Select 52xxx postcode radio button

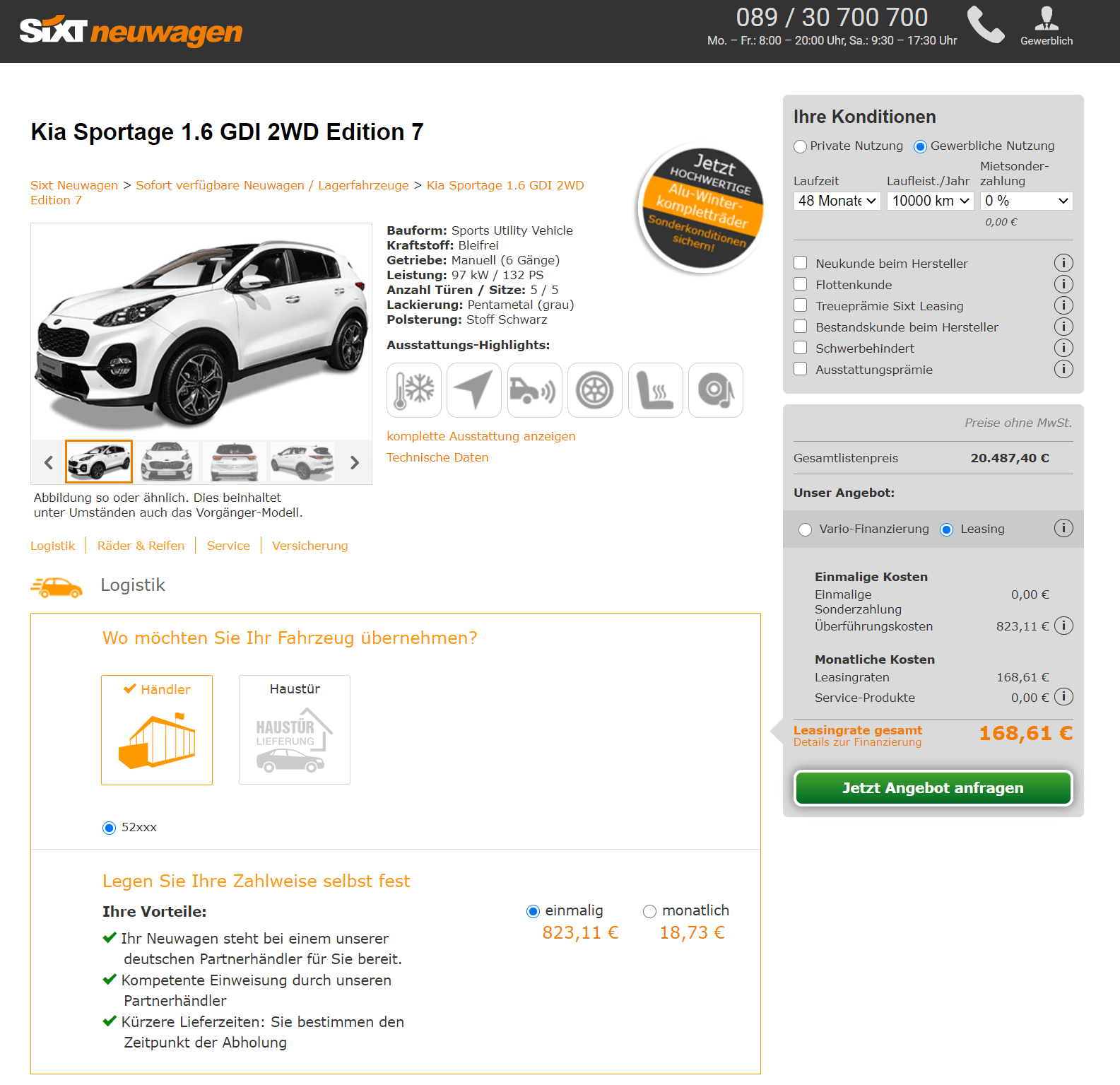pos(109,828)
